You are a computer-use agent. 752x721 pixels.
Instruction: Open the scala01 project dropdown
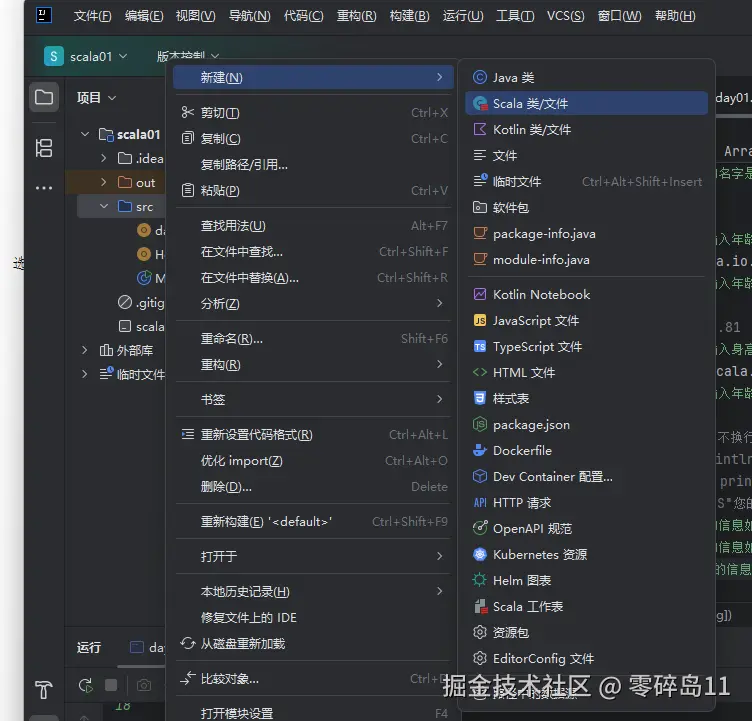99,57
